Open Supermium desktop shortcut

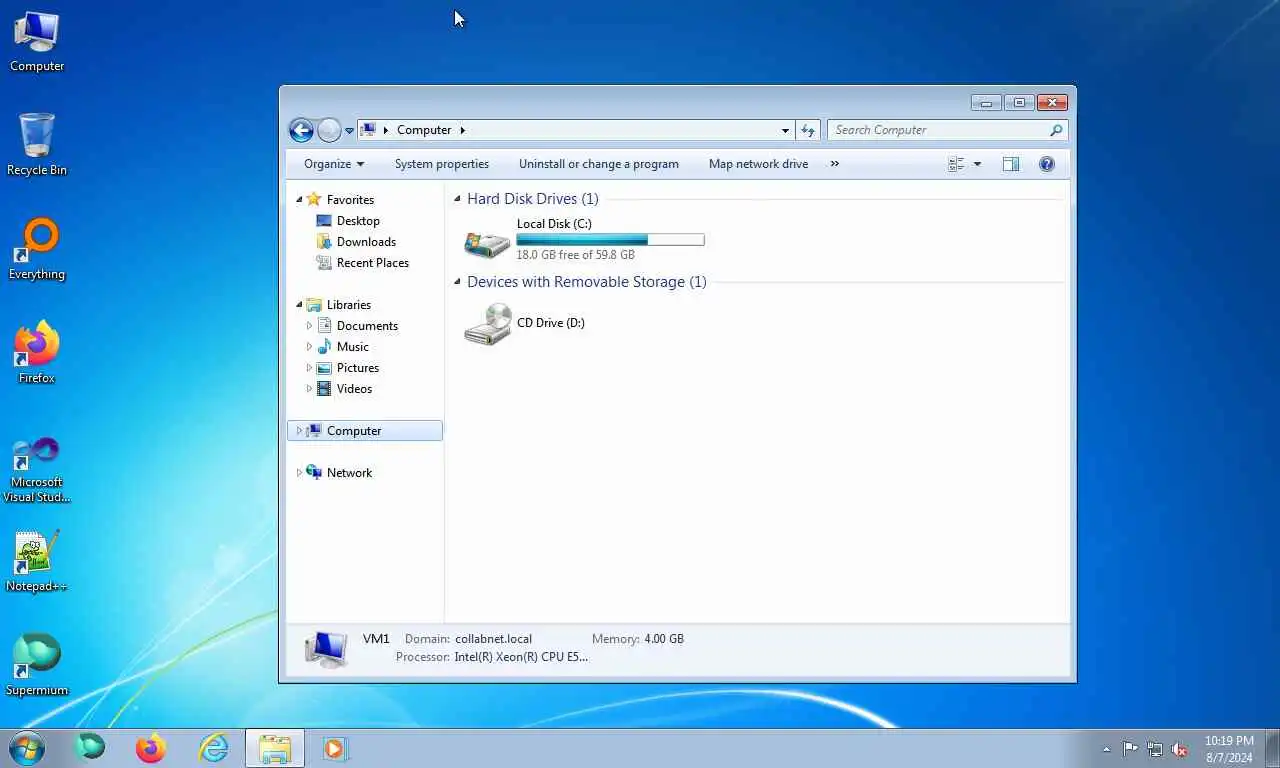click(x=37, y=665)
